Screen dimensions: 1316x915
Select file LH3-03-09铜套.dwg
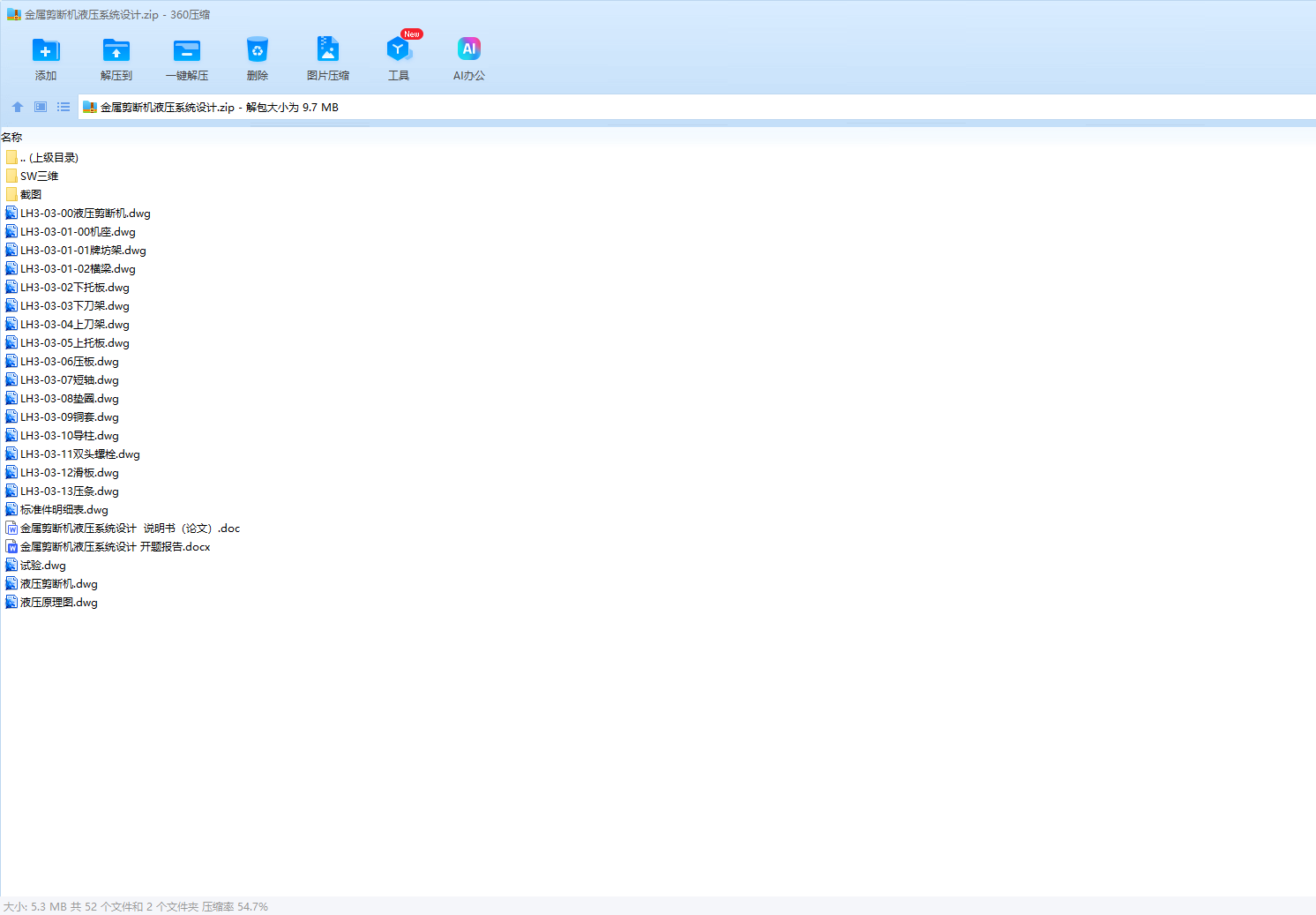70,417
